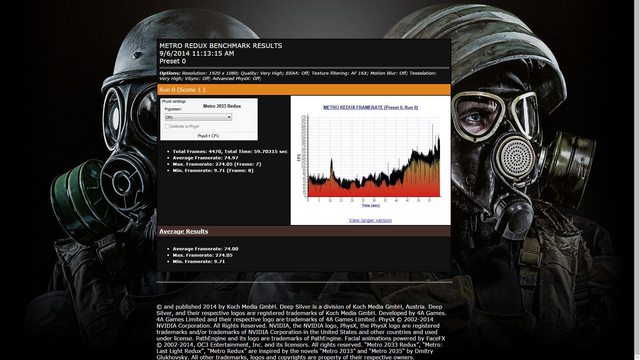
Task: Click the orange Run 0 (Scene 1) bar
Action: [304, 90]
